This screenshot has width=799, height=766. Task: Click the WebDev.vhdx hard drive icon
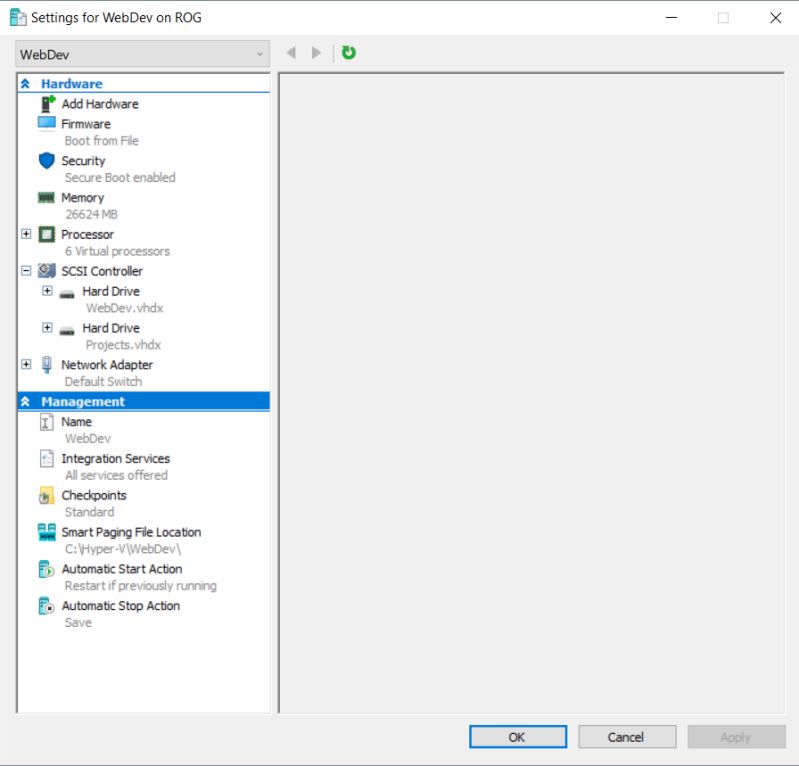pyautogui.click(x=67, y=294)
